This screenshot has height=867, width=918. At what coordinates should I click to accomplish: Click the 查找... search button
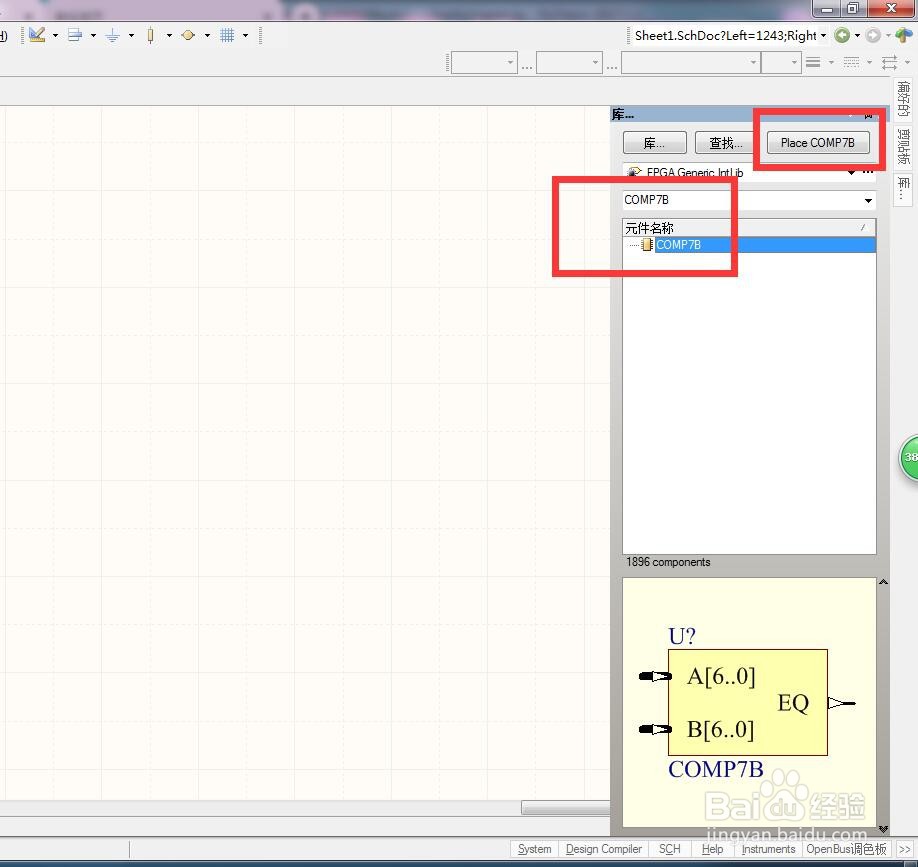click(x=726, y=143)
